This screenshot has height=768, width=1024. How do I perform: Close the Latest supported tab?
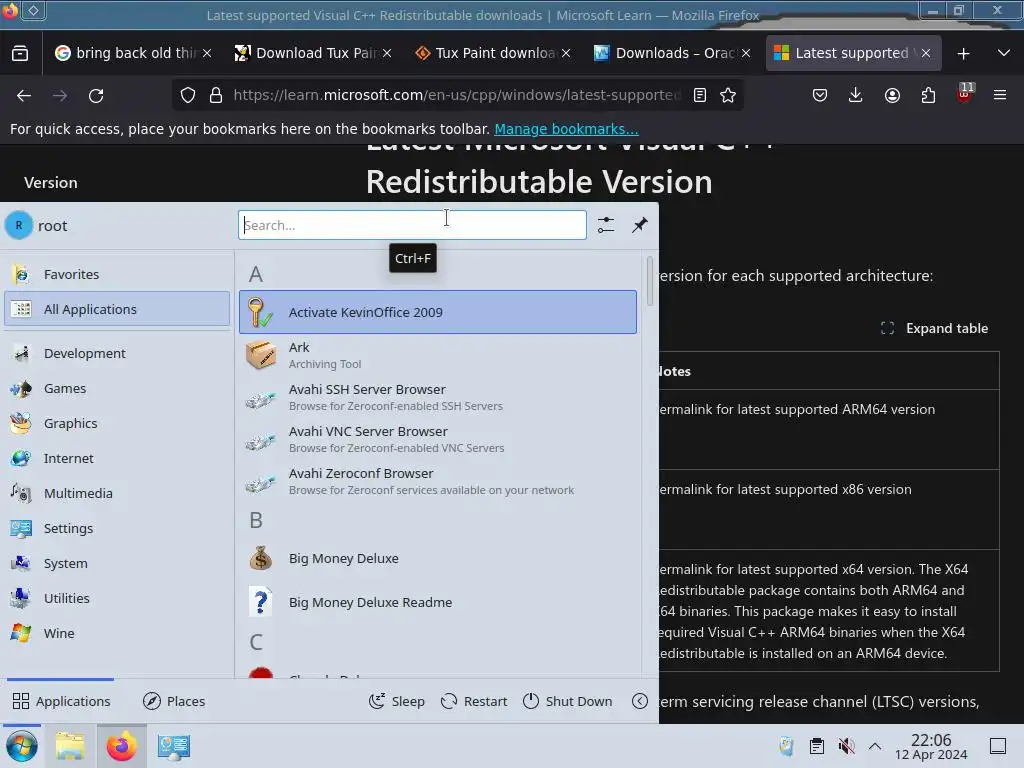[925, 53]
